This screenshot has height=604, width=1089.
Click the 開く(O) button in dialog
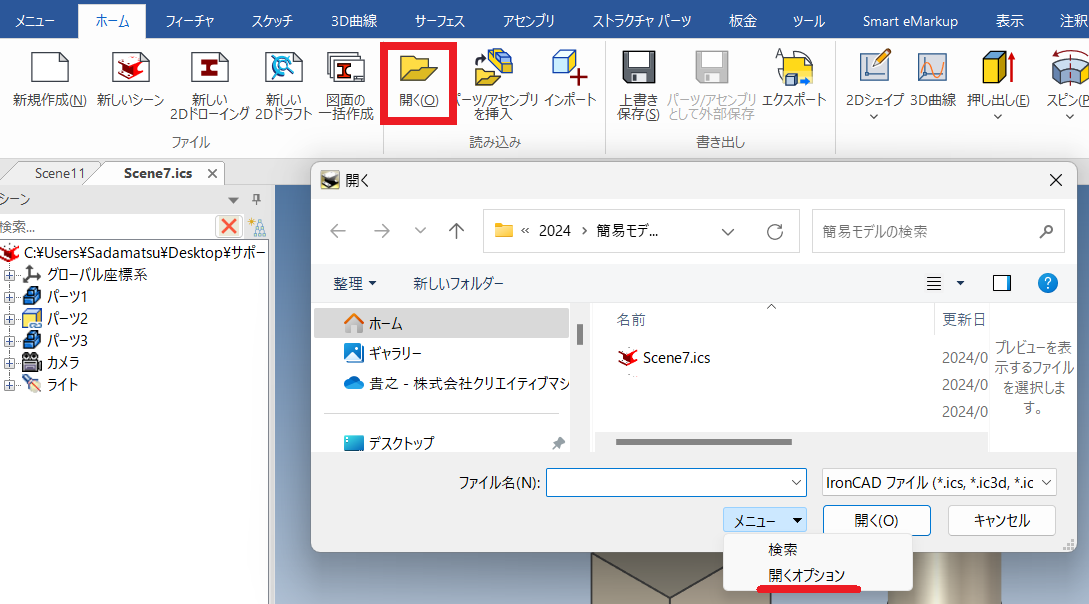click(x=876, y=520)
